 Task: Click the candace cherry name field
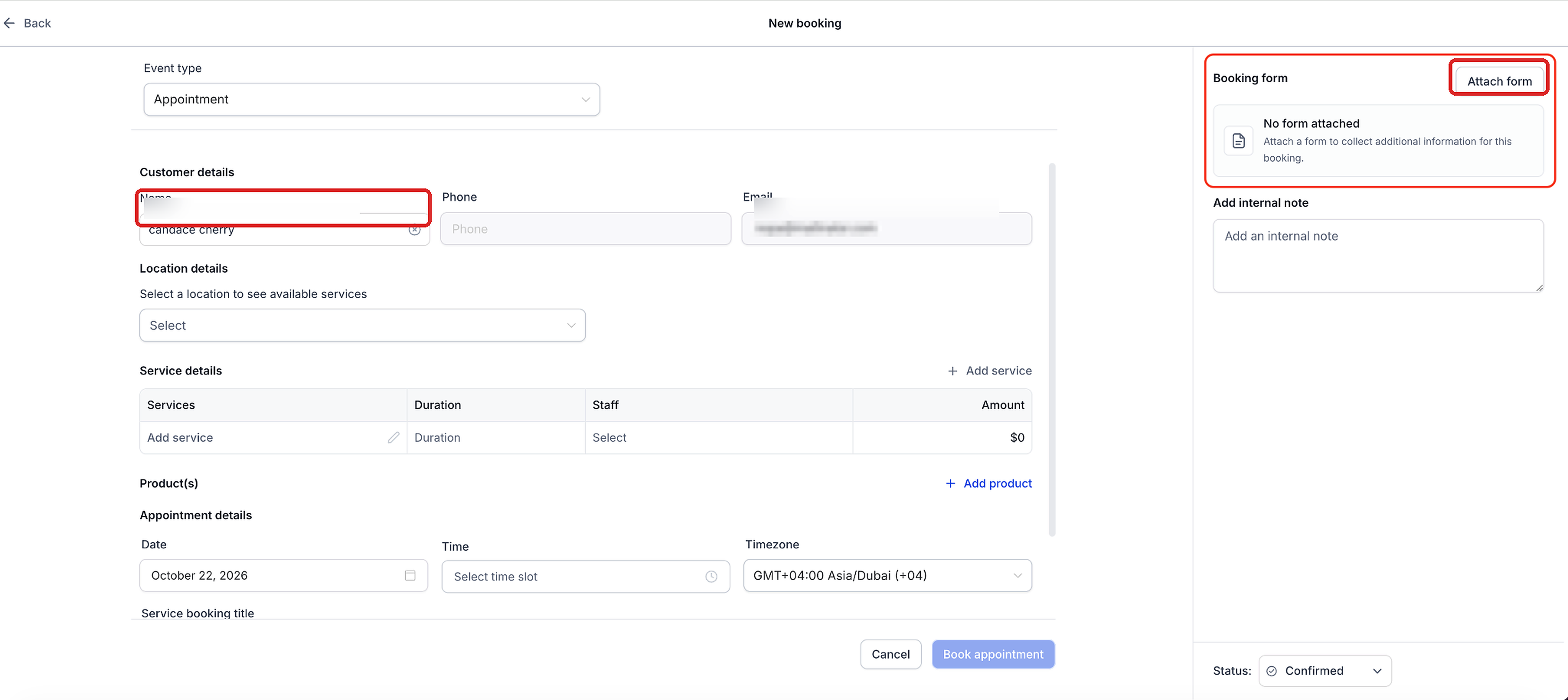point(284,230)
